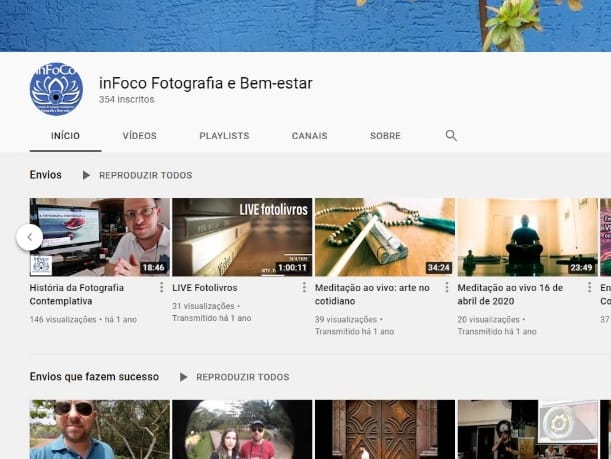
Task: Play the 23:49 meditation silhouette thumbnail
Action: click(x=527, y=237)
